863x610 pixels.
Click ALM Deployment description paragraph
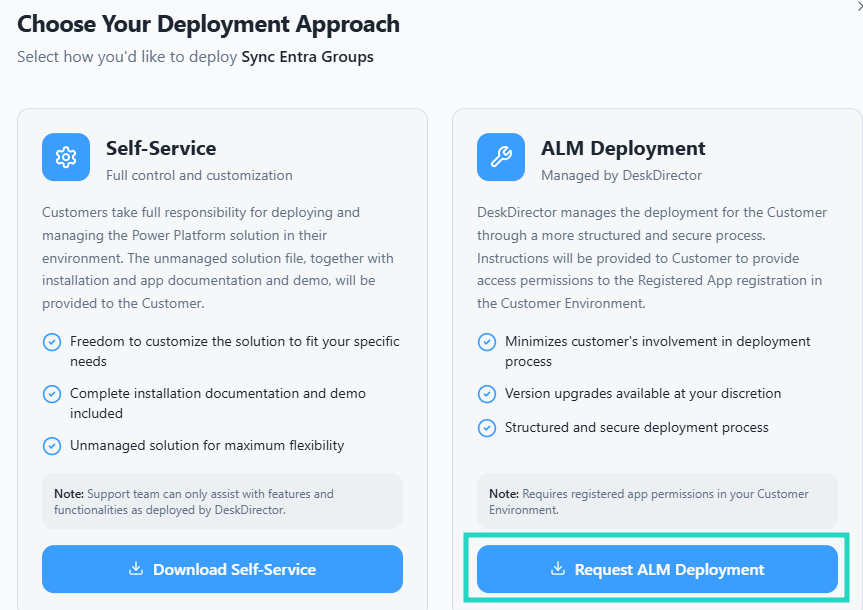click(x=652, y=258)
